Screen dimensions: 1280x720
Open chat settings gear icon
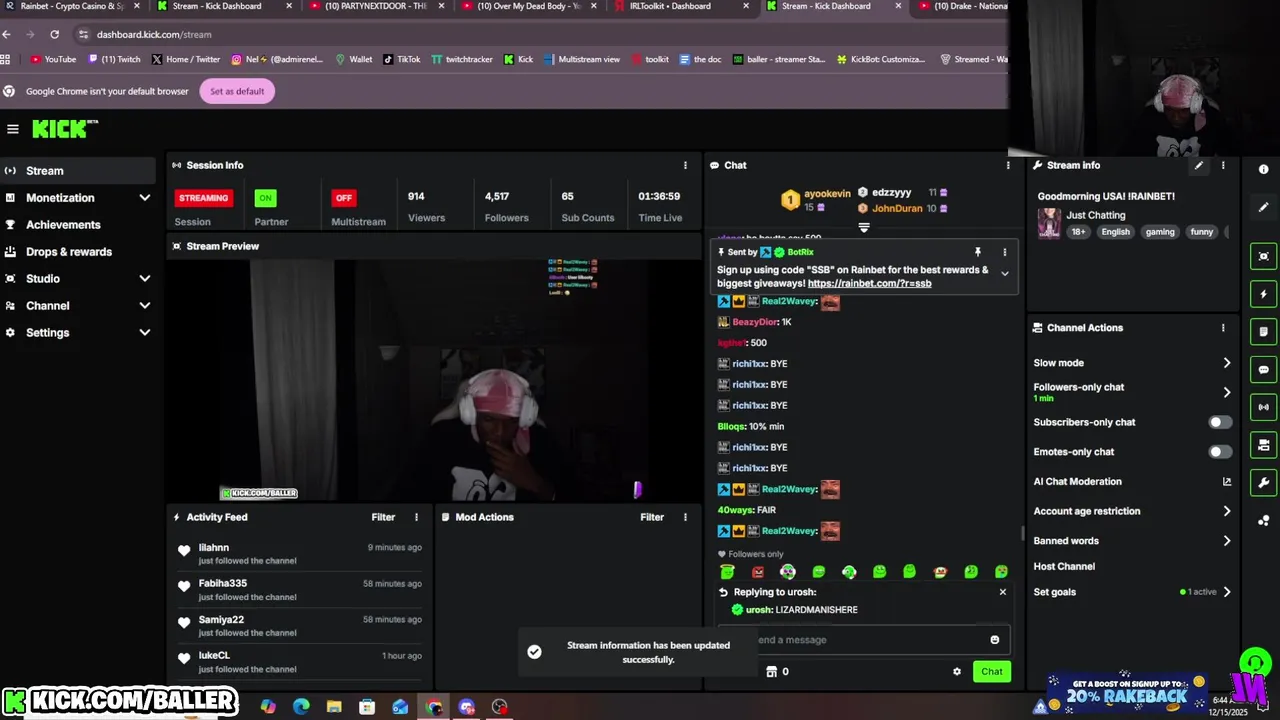coord(957,672)
